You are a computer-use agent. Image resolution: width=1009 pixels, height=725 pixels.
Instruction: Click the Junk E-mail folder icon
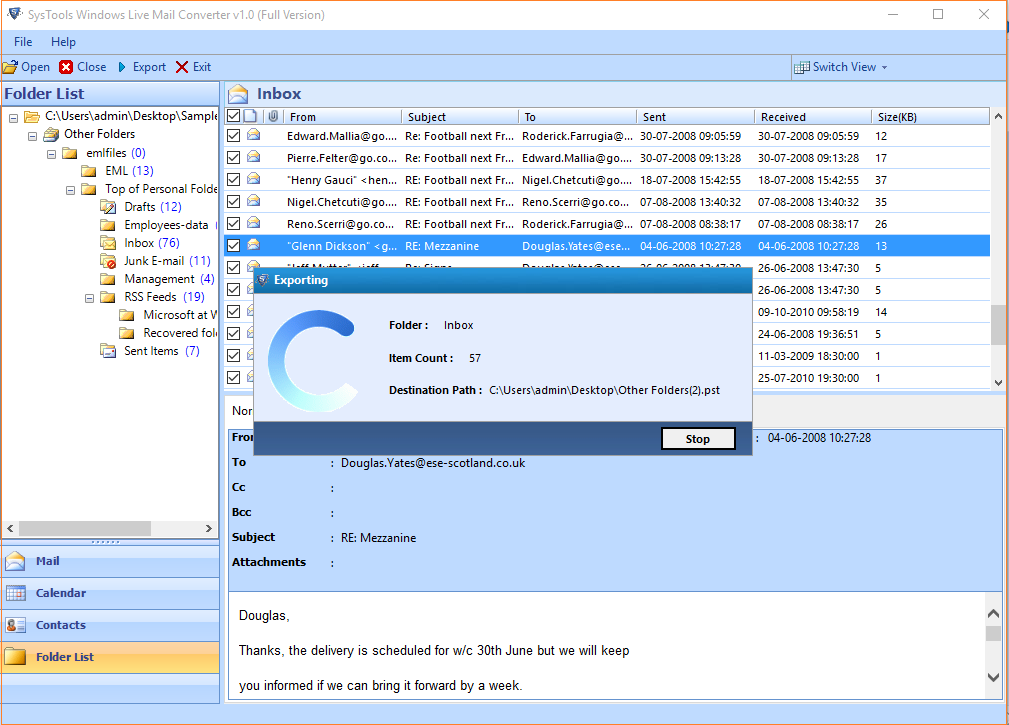tap(108, 261)
